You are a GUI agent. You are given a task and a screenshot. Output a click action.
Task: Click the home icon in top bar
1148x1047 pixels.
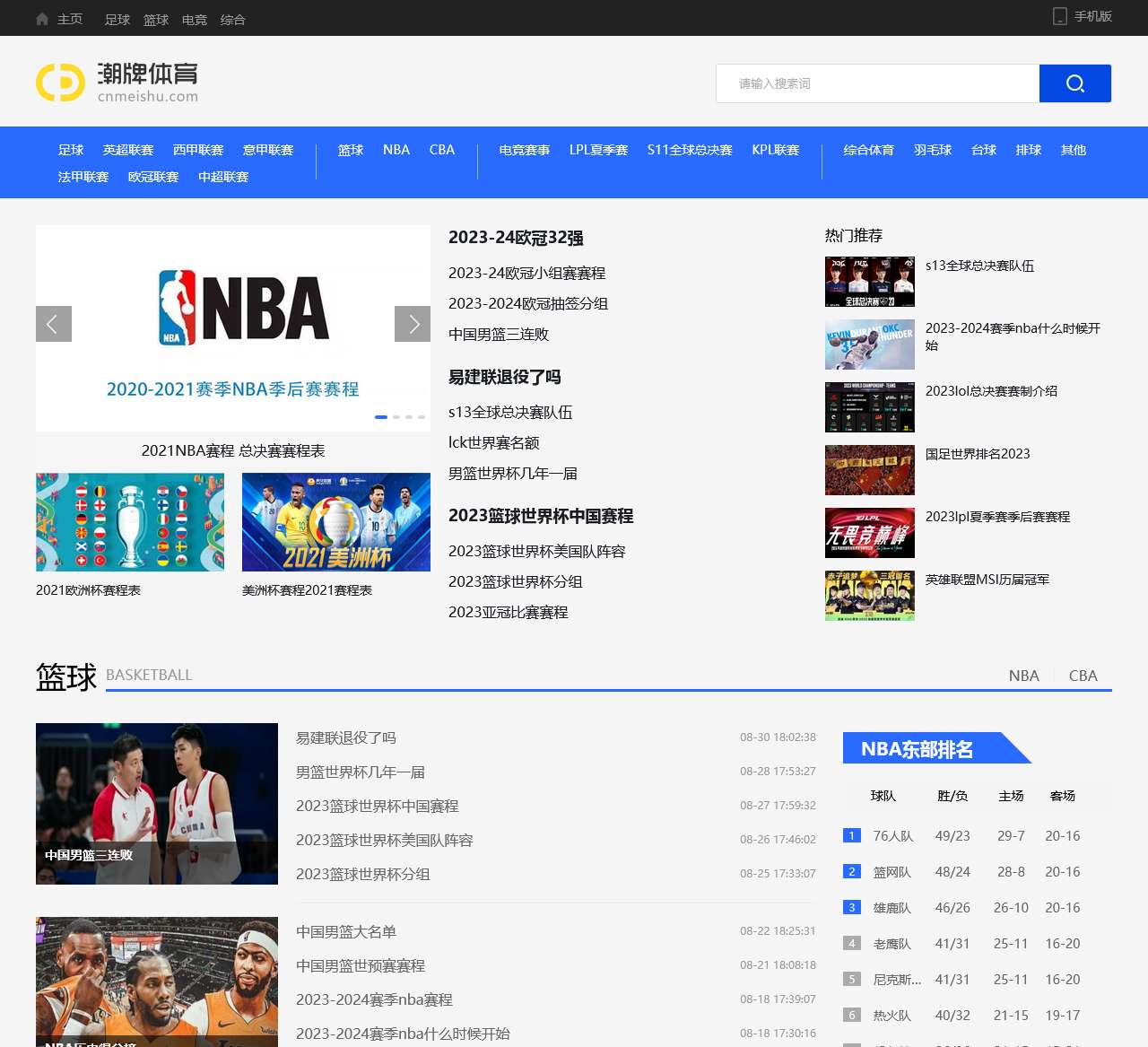[42, 19]
